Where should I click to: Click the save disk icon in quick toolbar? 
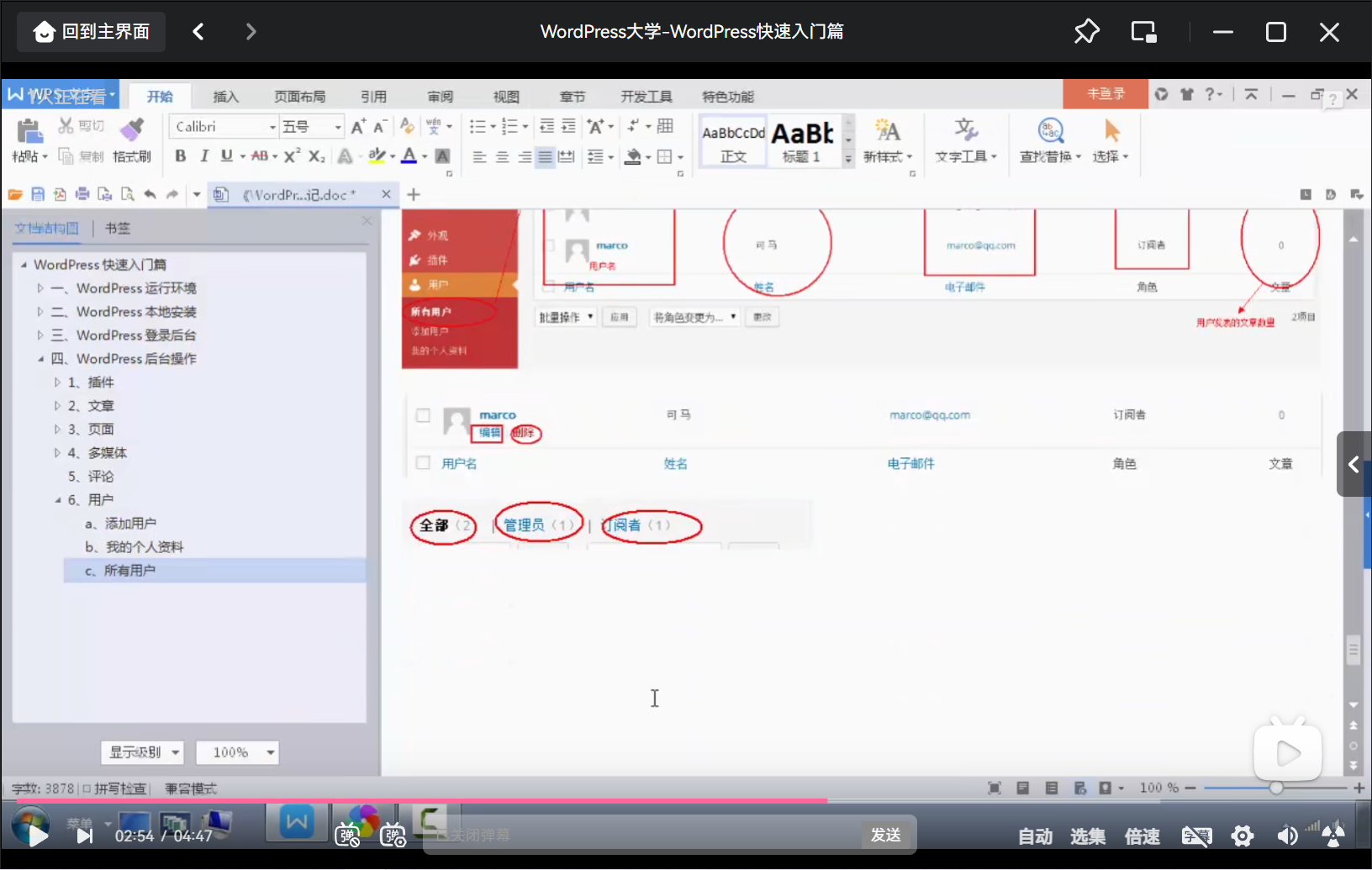tap(38, 194)
